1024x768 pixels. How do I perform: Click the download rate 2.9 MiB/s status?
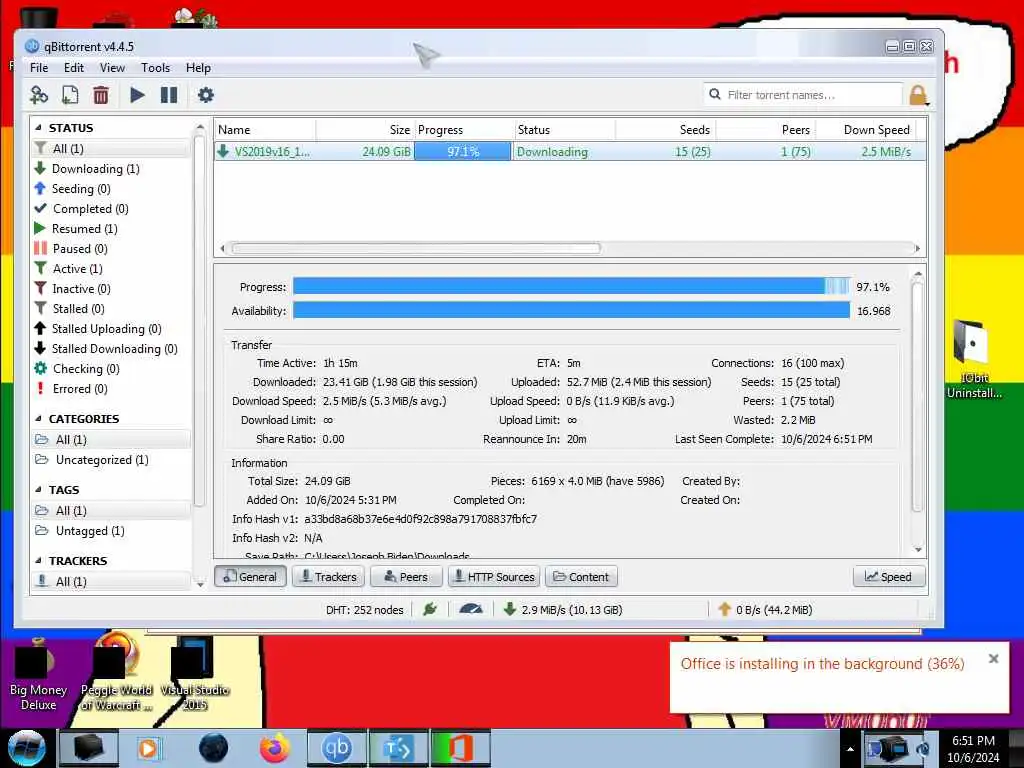tap(563, 610)
